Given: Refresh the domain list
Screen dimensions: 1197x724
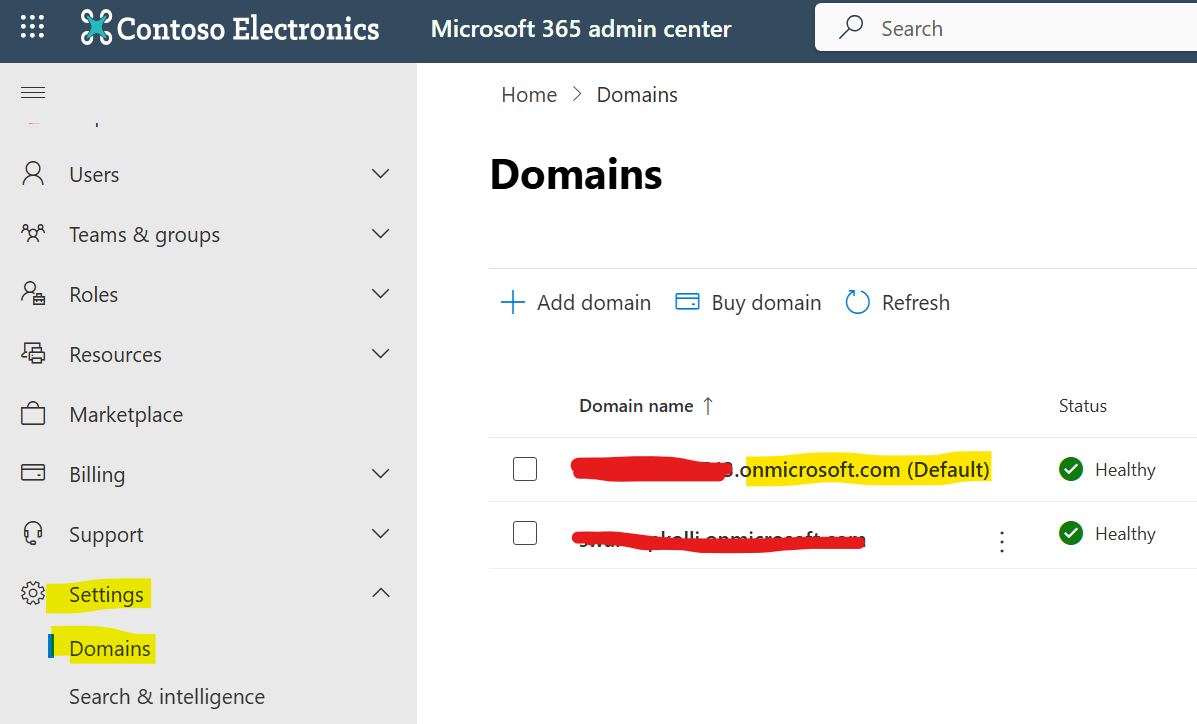Looking at the screenshot, I should (x=897, y=302).
